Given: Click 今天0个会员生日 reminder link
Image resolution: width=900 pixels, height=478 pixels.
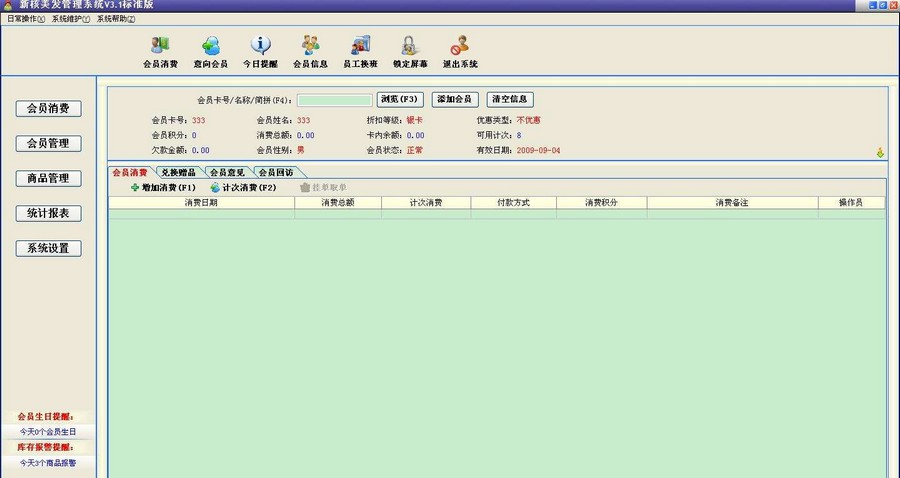Looking at the screenshot, I should pyautogui.click(x=48, y=432).
